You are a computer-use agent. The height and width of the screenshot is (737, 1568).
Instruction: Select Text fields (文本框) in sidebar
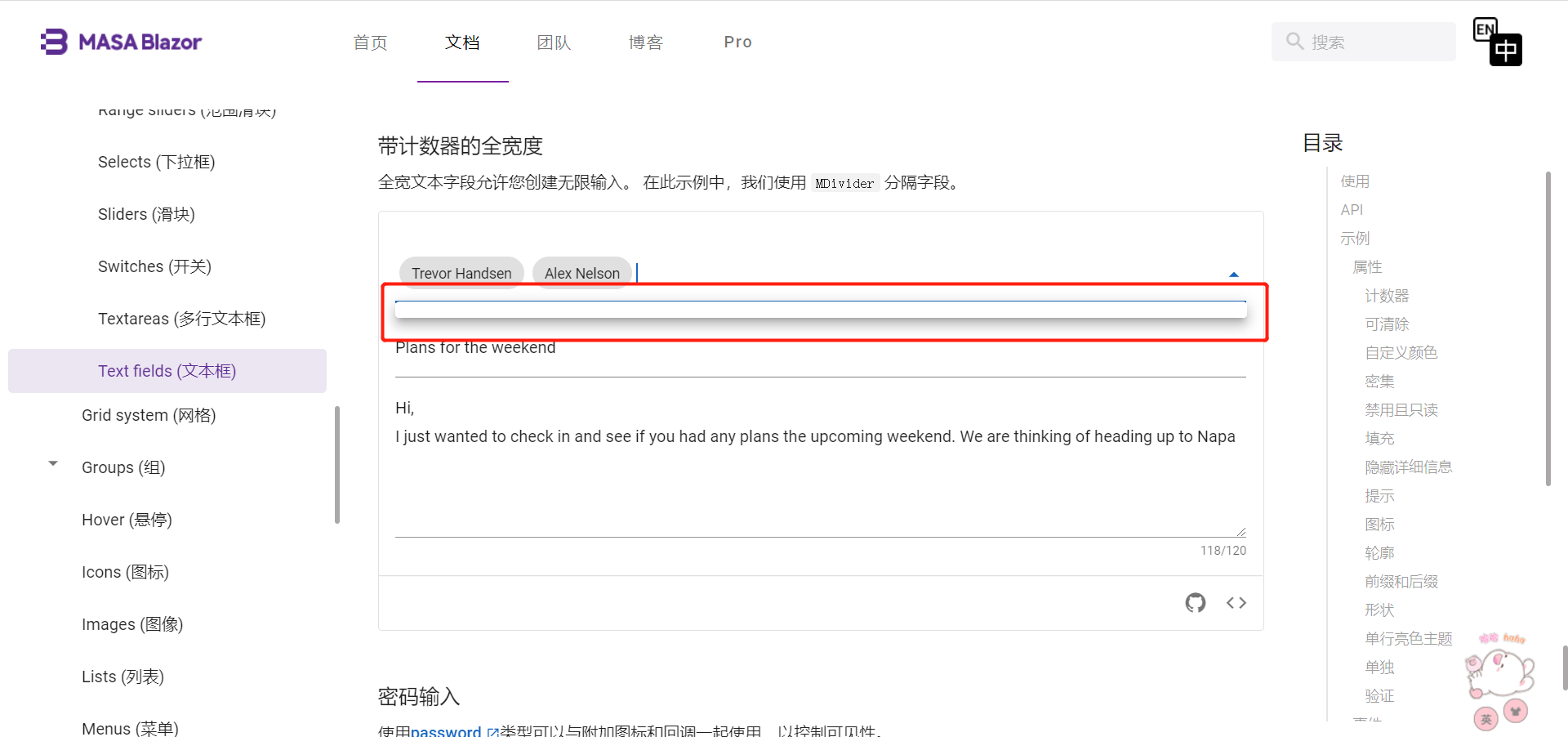[x=167, y=370]
